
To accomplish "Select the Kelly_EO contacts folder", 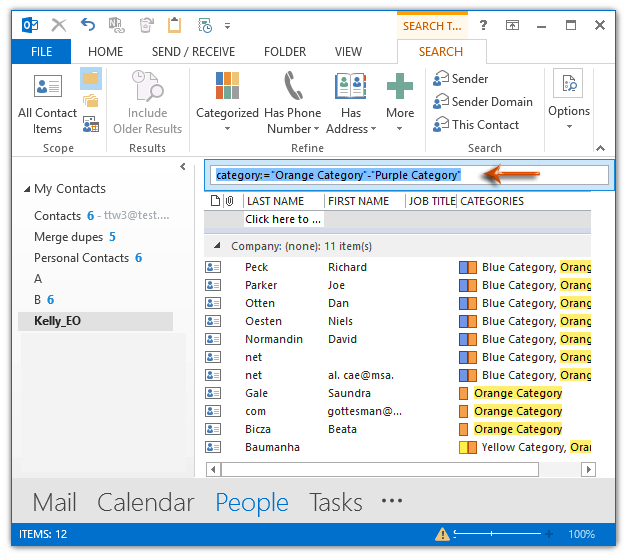I will (x=57, y=322).
